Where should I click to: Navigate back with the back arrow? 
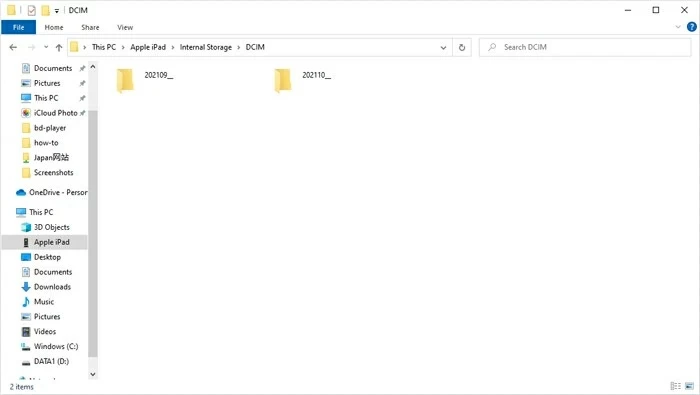tap(13, 47)
